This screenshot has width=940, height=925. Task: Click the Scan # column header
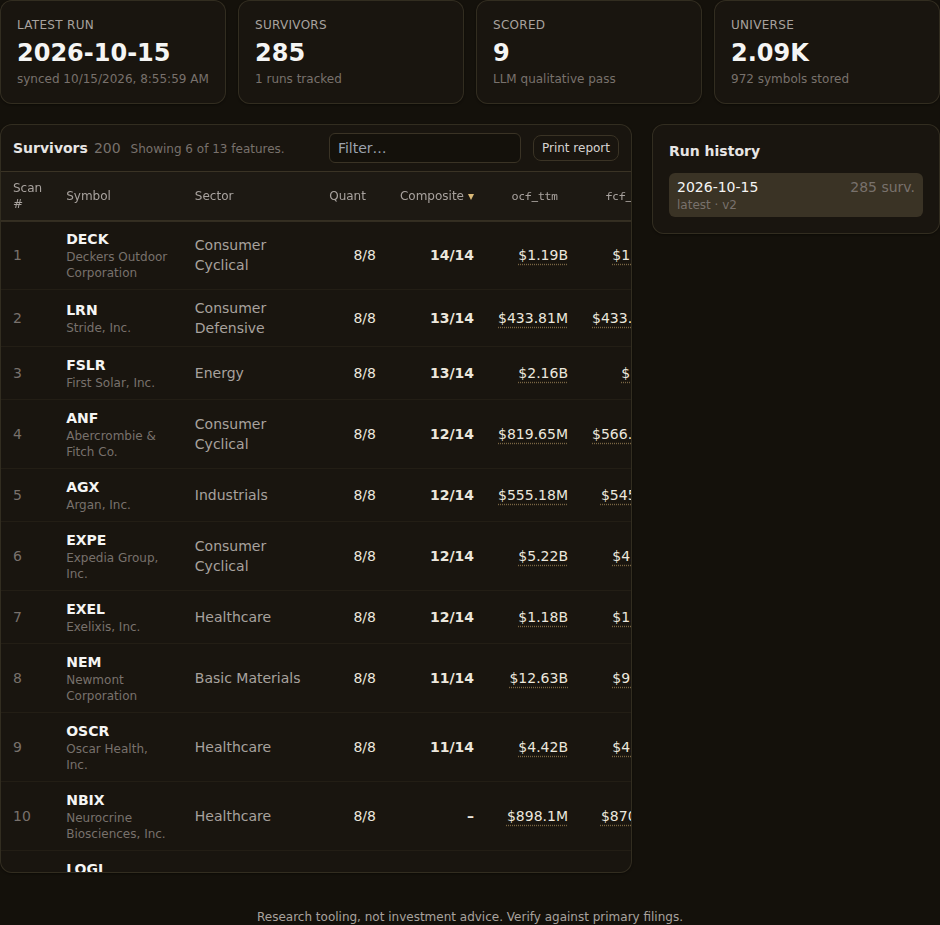(x=28, y=195)
